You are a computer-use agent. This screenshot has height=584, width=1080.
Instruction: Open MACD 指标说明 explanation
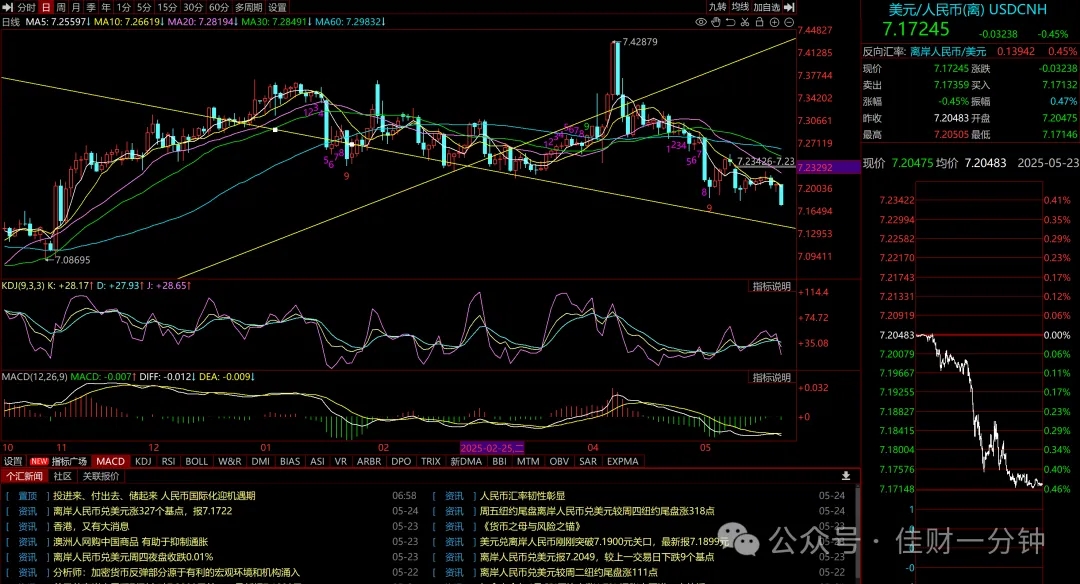point(771,377)
